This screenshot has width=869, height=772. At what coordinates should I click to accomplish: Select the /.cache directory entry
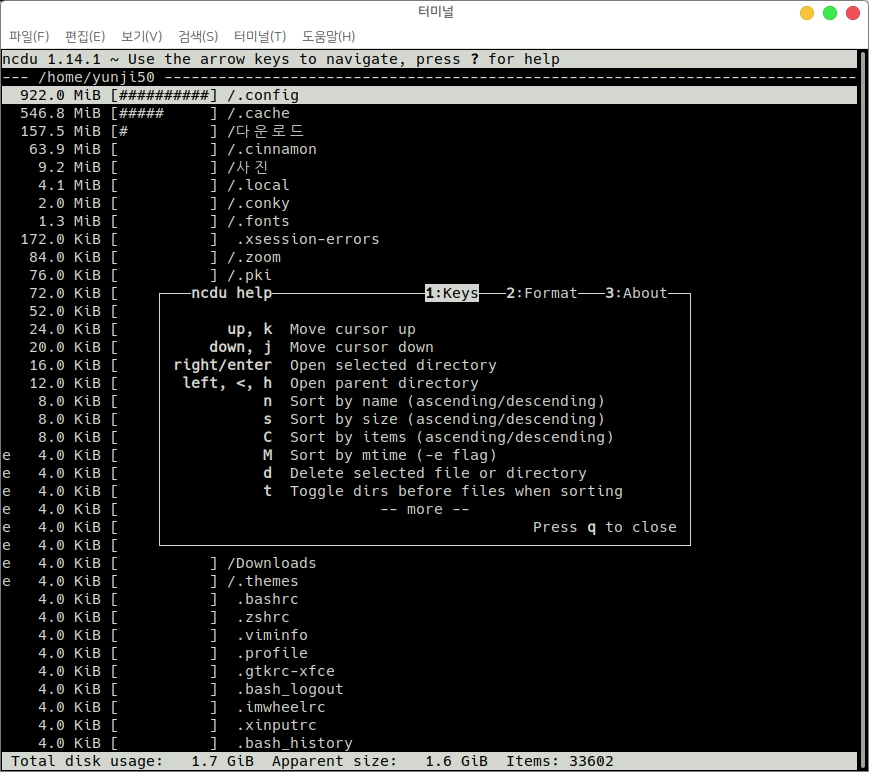point(258,113)
